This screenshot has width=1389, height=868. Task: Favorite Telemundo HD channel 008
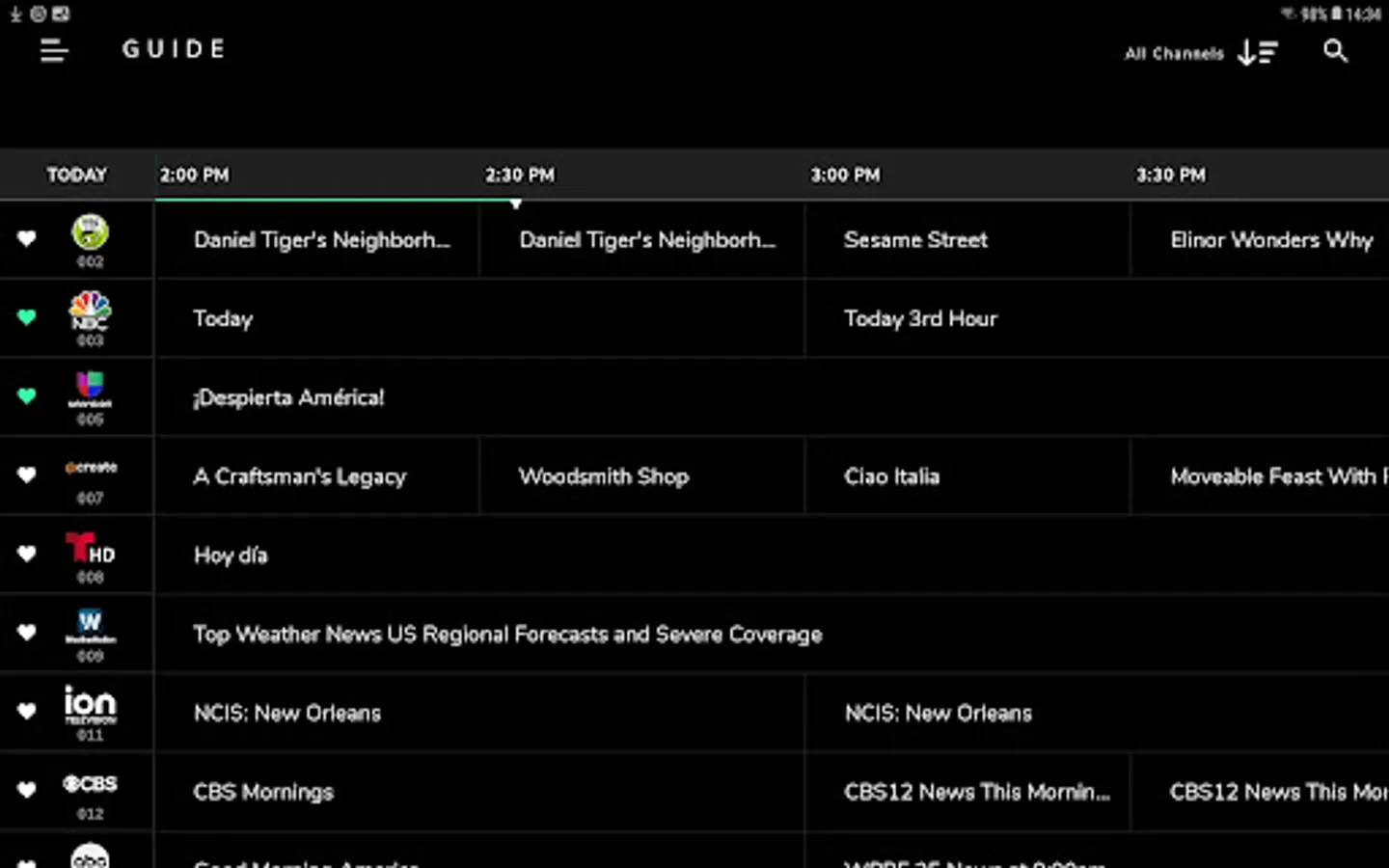[26, 555]
